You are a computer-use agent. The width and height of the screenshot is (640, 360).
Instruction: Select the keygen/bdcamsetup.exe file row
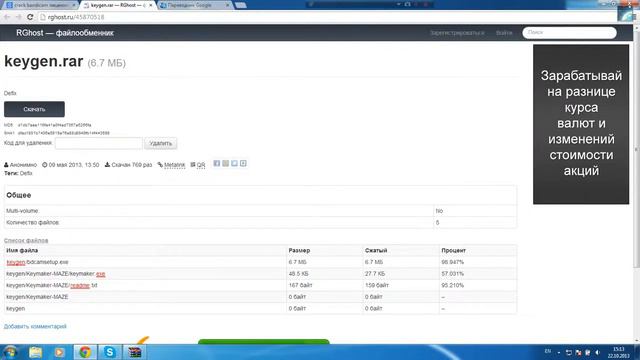260,262
